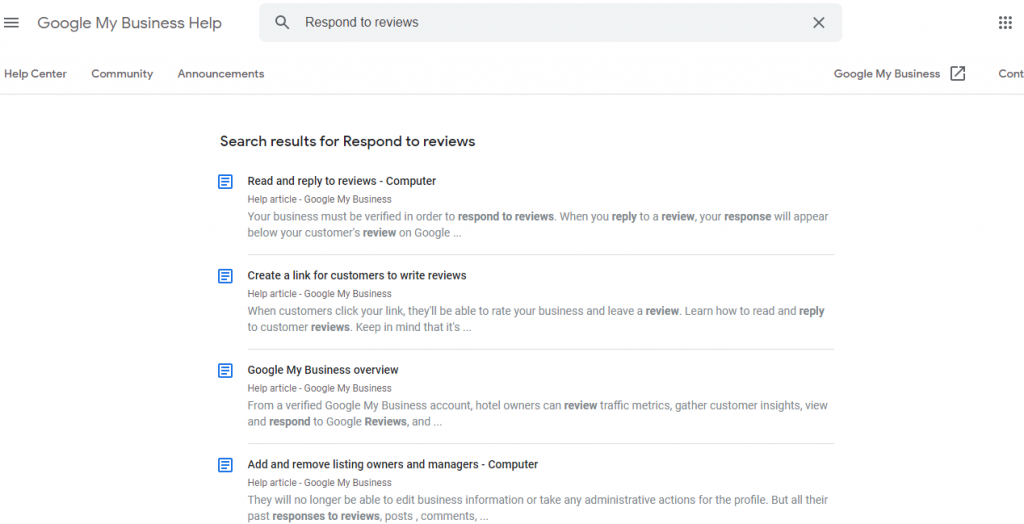Clear the search box with X
1024x524 pixels.
tap(818, 23)
